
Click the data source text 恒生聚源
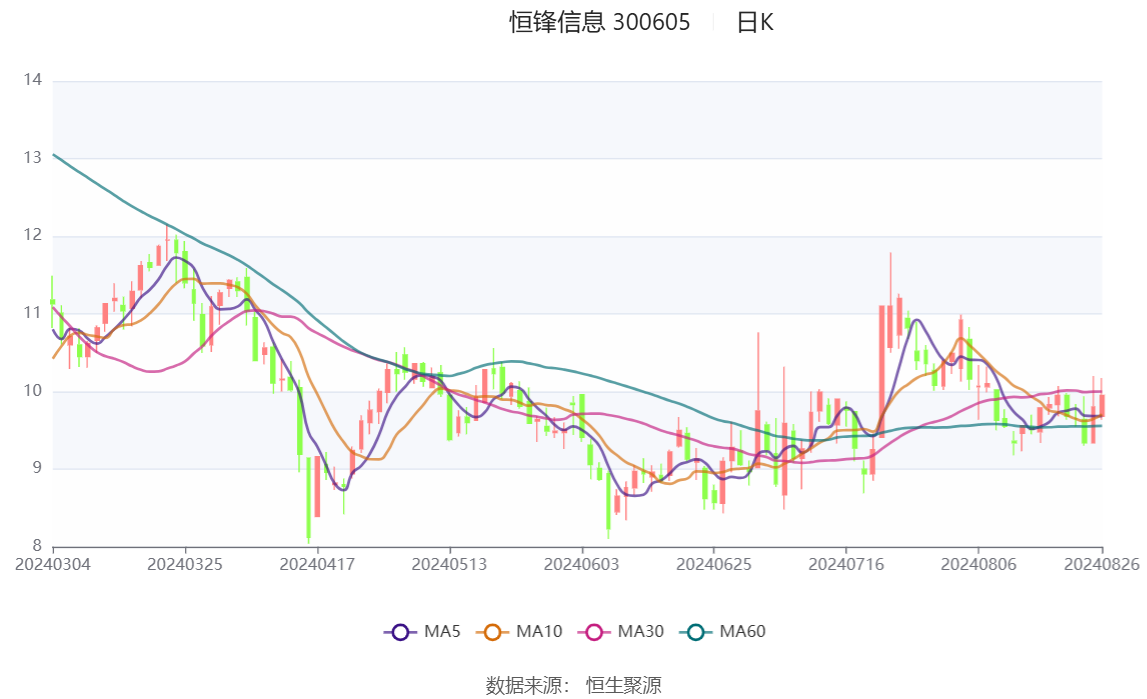(623, 685)
